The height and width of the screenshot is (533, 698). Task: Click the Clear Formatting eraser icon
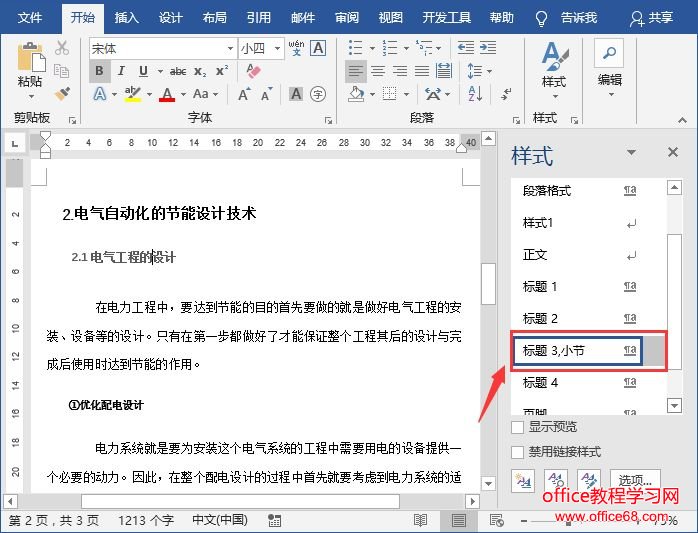point(253,71)
